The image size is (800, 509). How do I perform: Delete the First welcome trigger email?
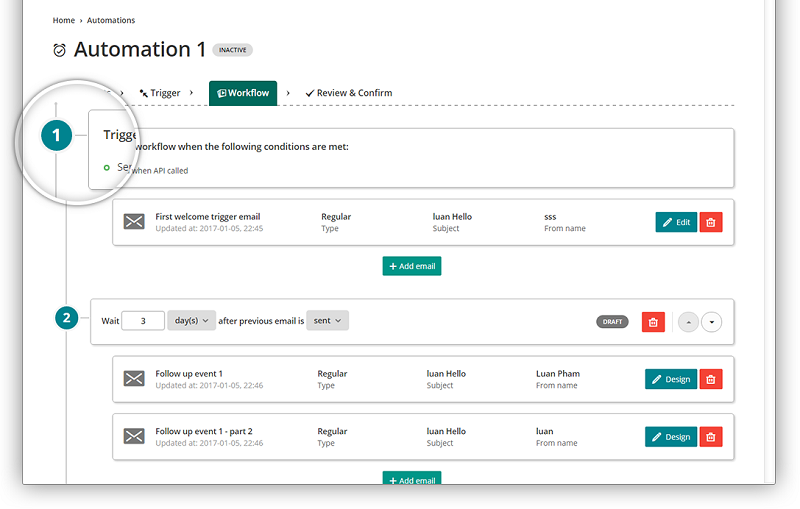710,222
